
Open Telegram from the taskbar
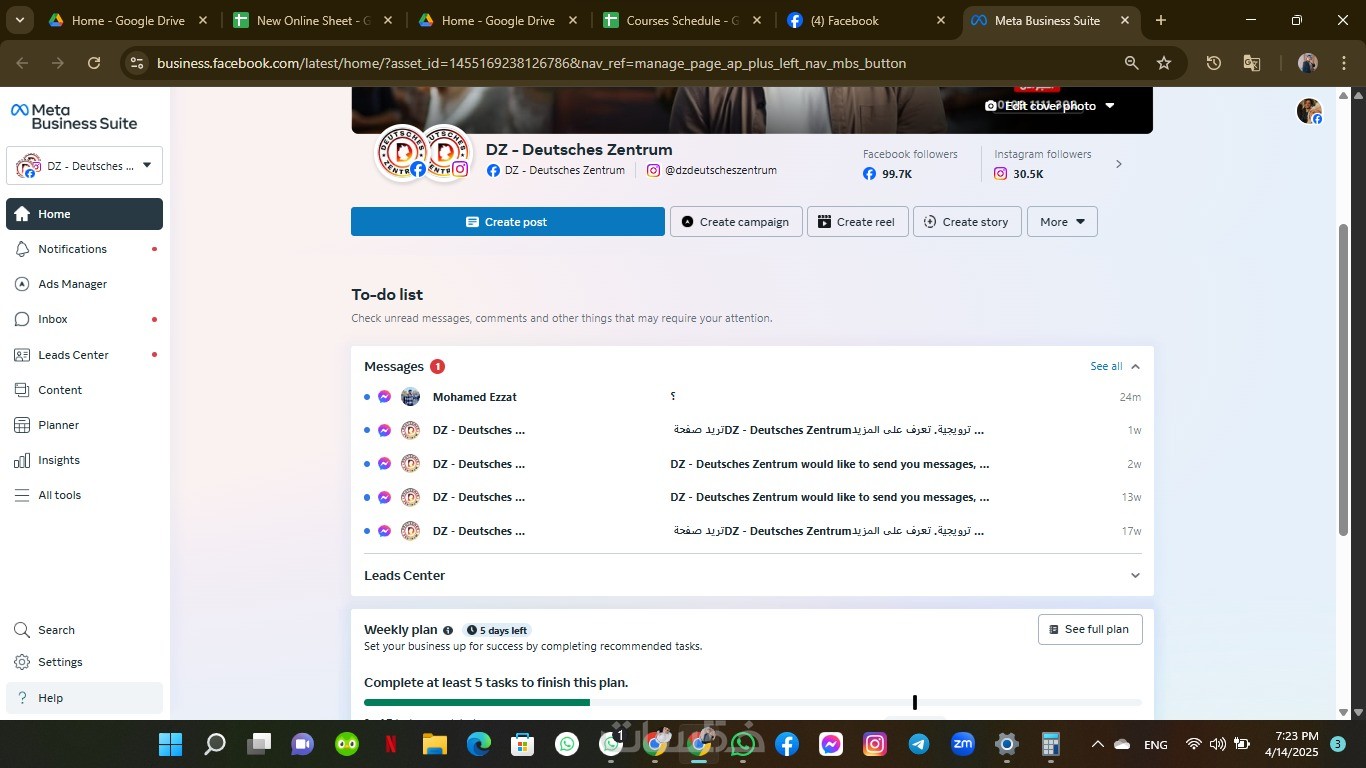point(919,744)
